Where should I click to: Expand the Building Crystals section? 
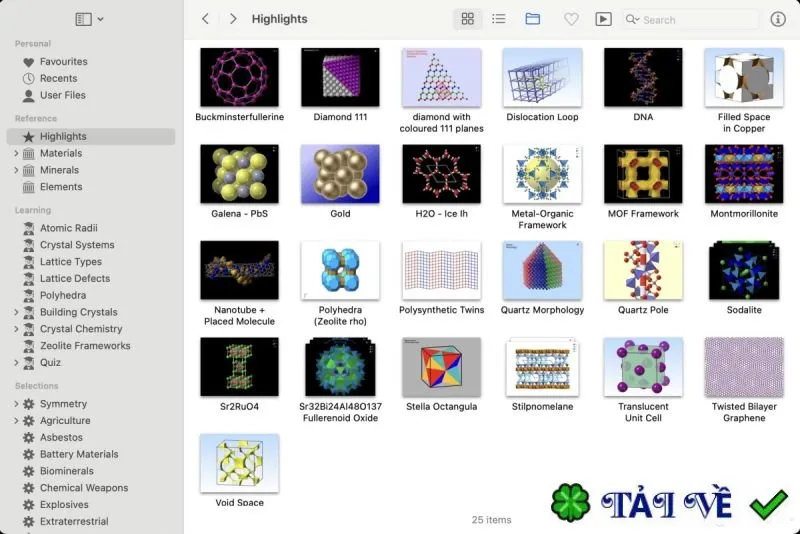(x=16, y=312)
